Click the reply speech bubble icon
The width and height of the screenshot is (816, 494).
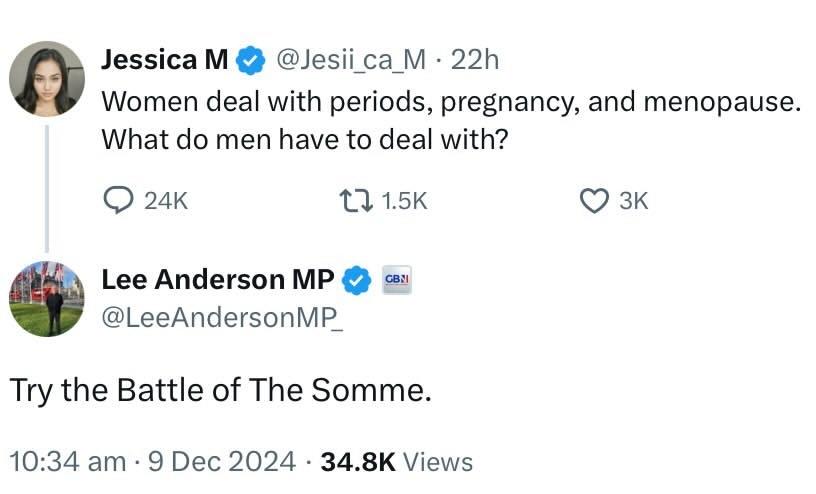tap(119, 201)
